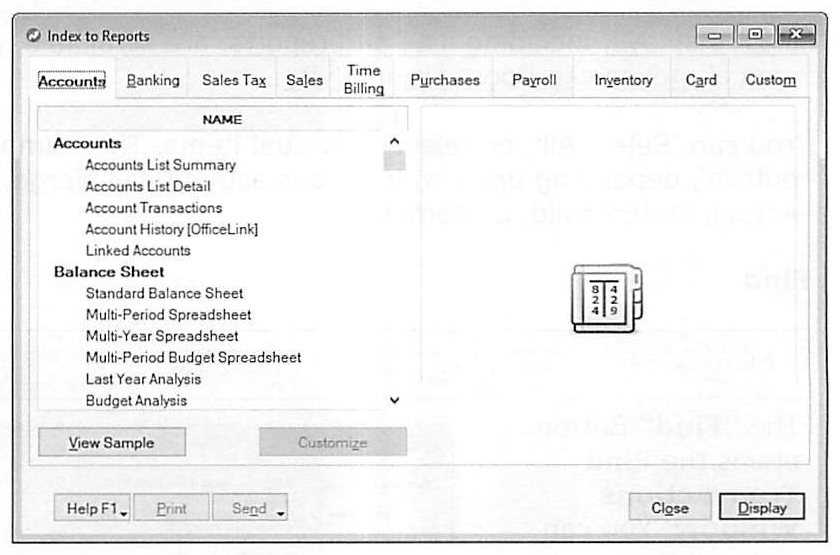Go to the Sales tab
The width and height of the screenshot is (840, 555).
click(304, 80)
